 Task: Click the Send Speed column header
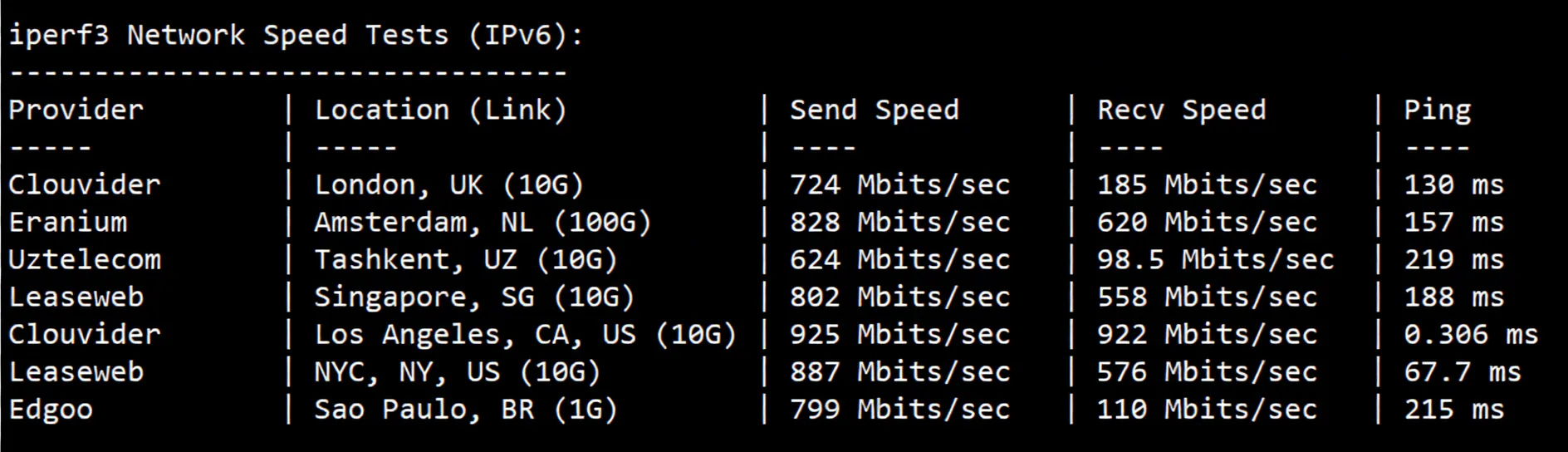874,110
